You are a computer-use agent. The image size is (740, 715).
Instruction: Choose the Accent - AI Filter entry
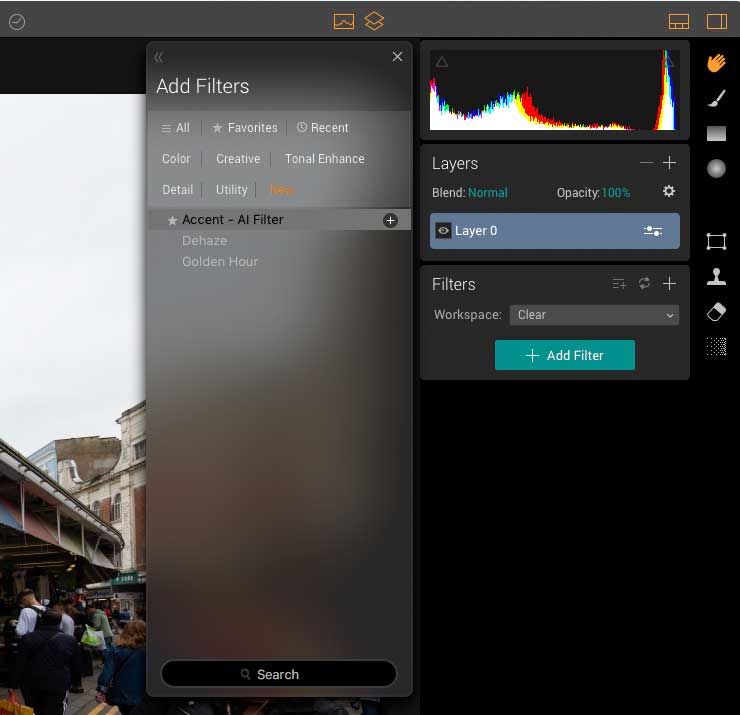coord(280,220)
